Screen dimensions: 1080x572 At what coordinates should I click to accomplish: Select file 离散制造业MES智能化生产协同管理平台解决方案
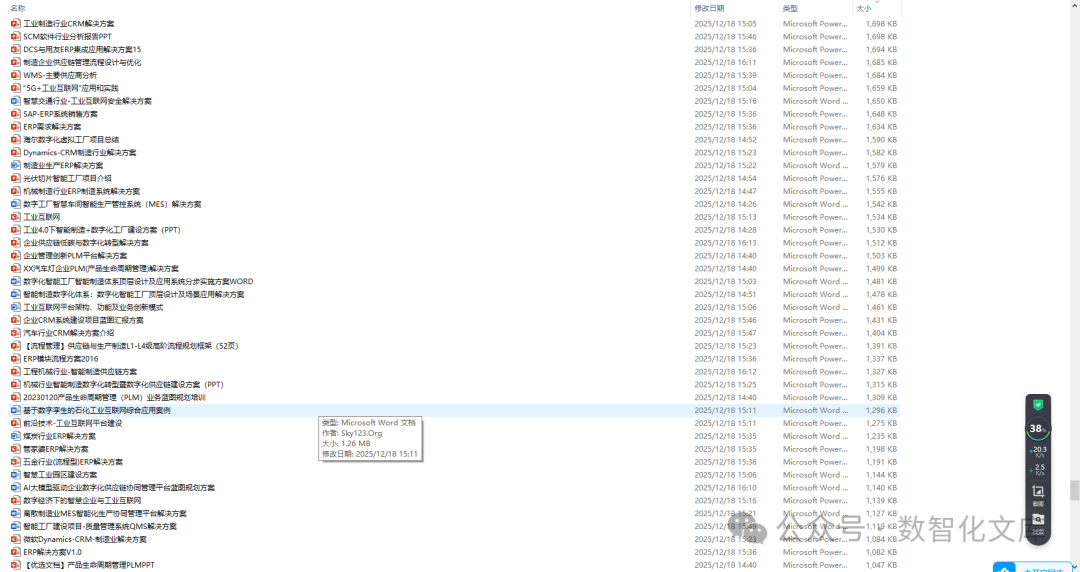105,513
